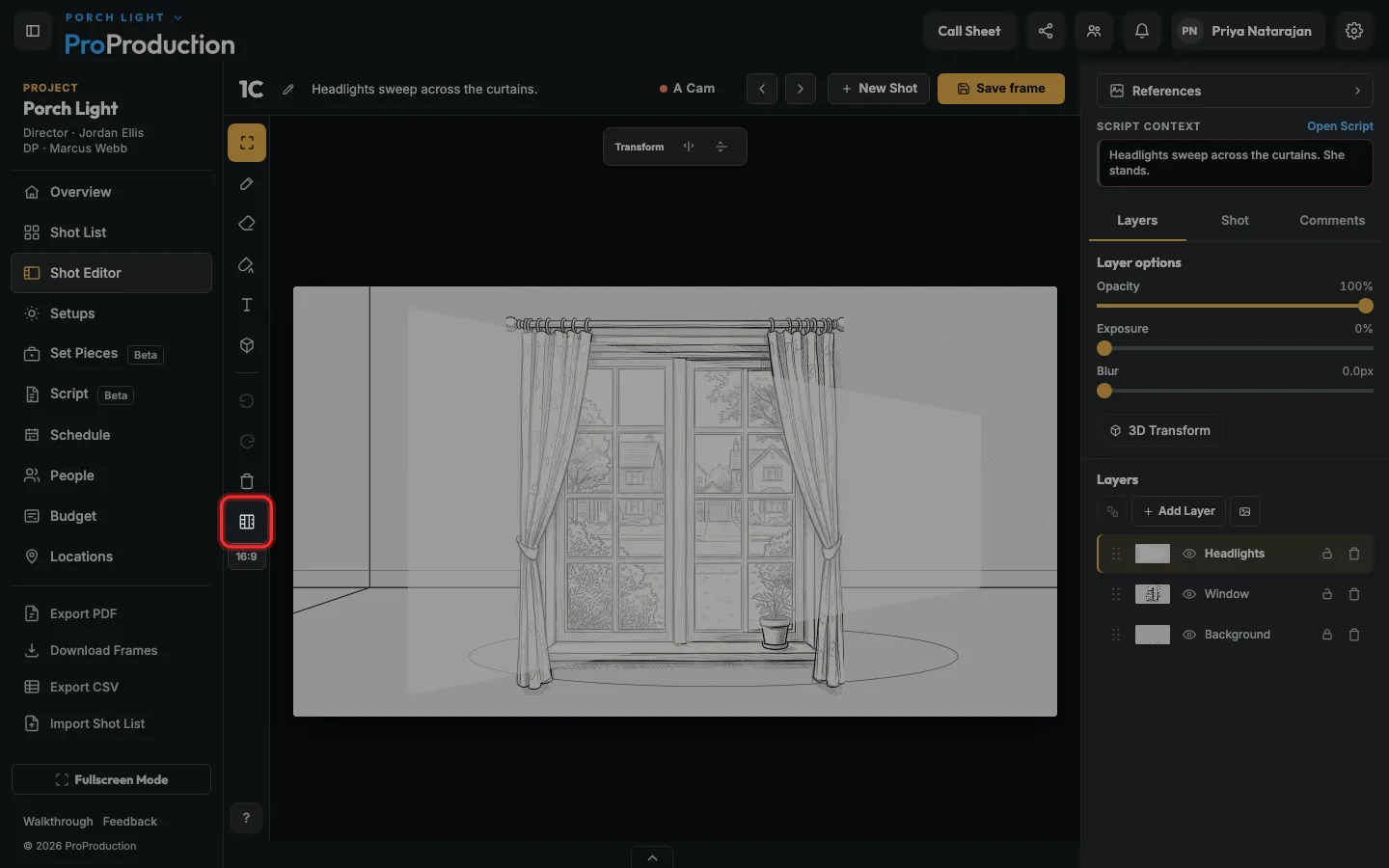This screenshot has width=1389, height=868.
Task: Click the trash clear-canvas icon in toolbar
Action: point(247,481)
